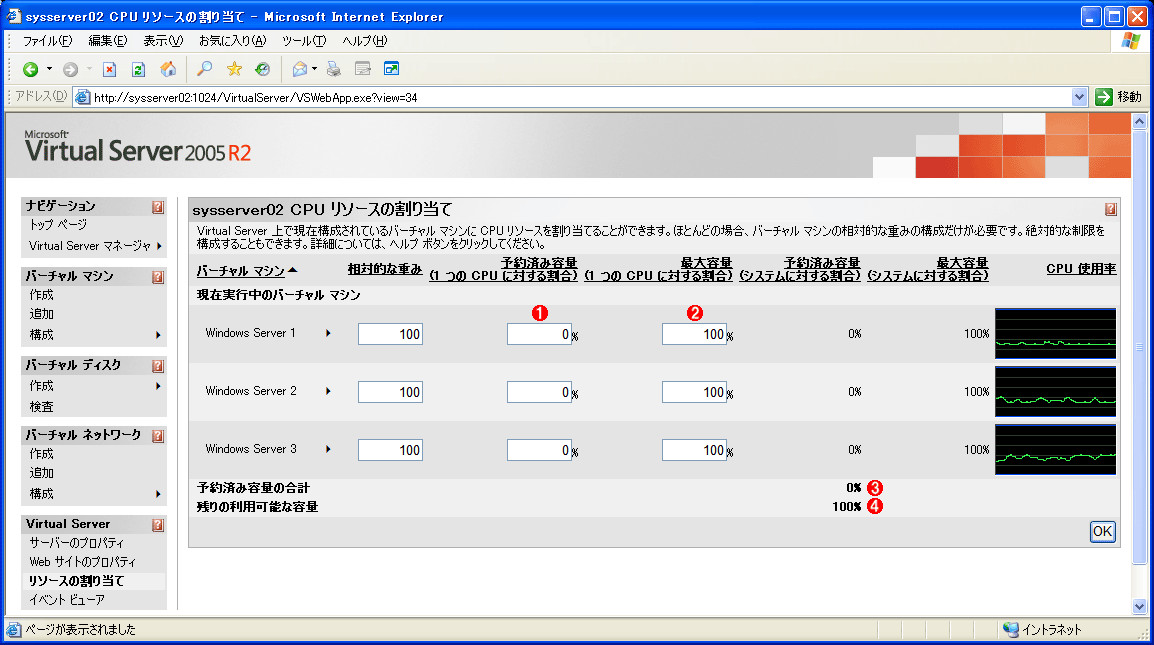
Task: Stop page loading with the Stop icon
Action: coord(109,69)
